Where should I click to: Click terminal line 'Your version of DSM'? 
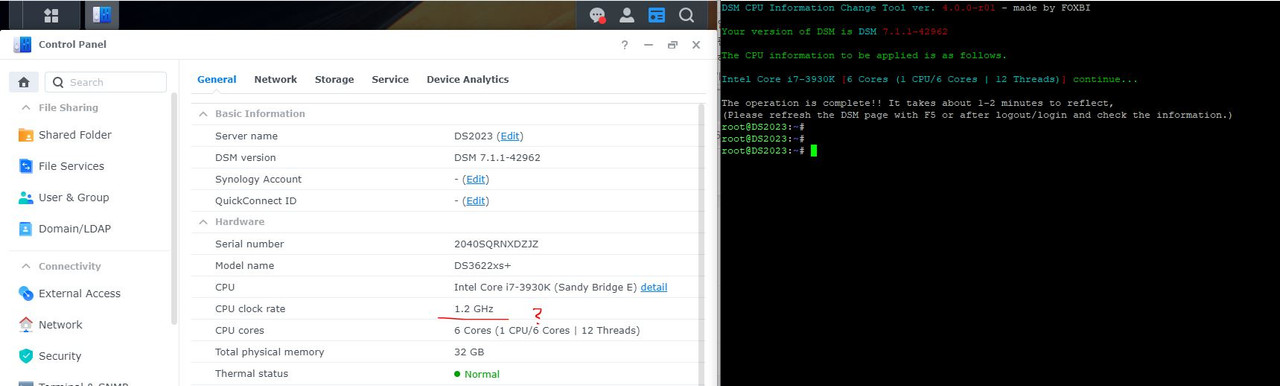834,31
